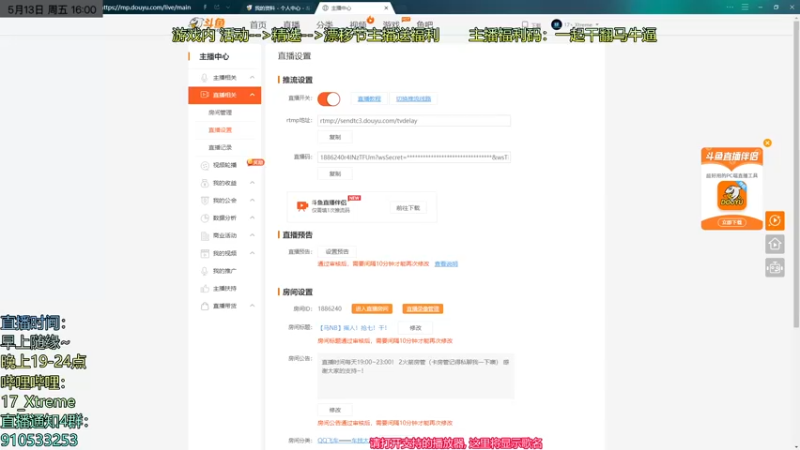This screenshot has height=450, width=800.
Task: Click the 视频轮播 sidebar icon
Action: point(205,165)
